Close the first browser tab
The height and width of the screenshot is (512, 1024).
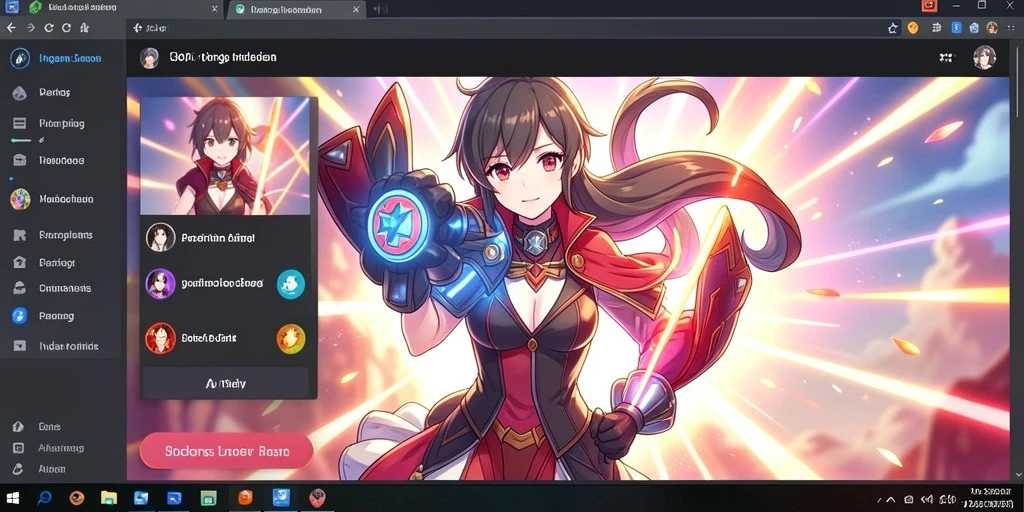click(x=215, y=9)
